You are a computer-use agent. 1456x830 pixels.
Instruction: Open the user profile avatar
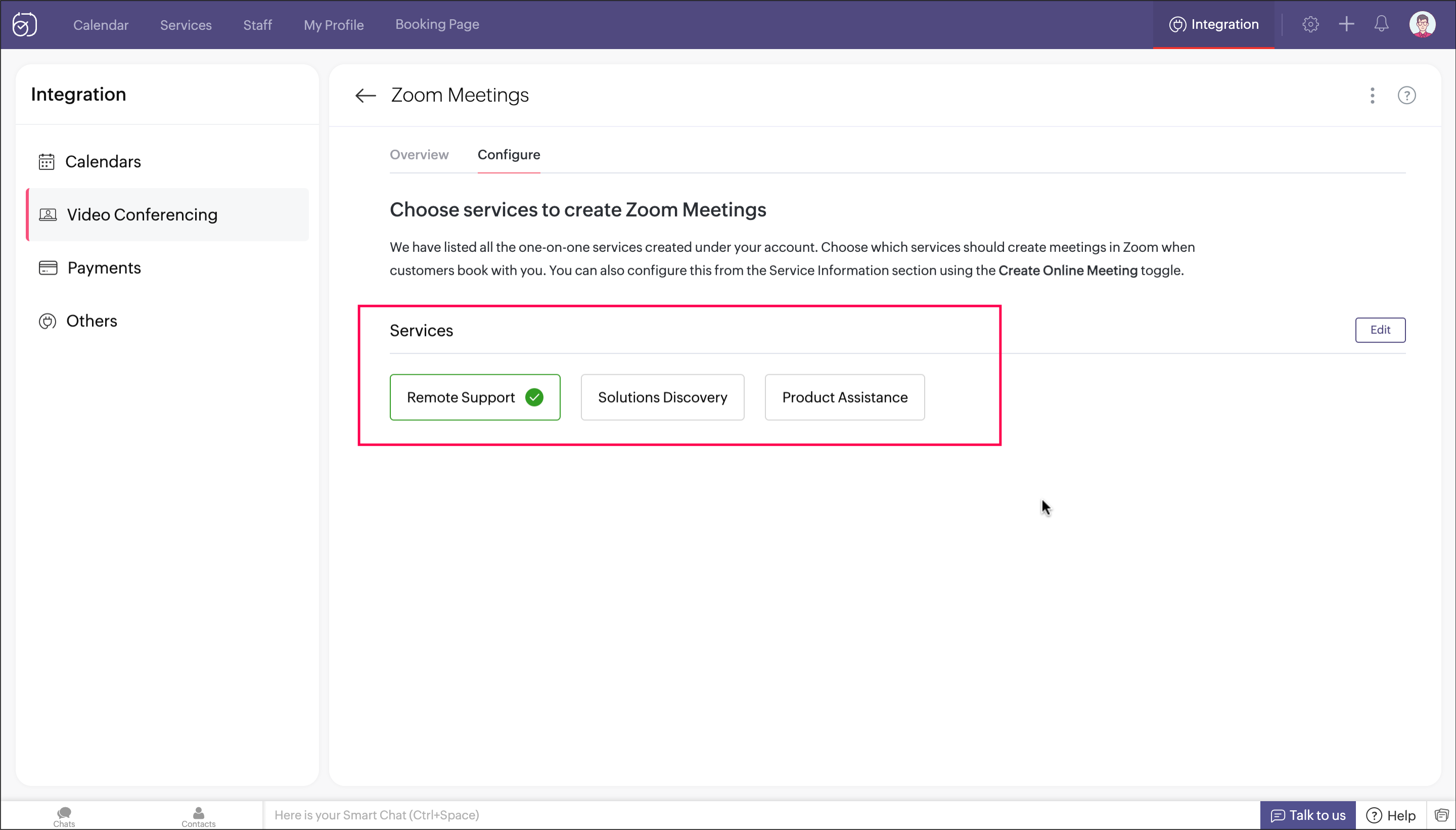pyautogui.click(x=1423, y=24)
